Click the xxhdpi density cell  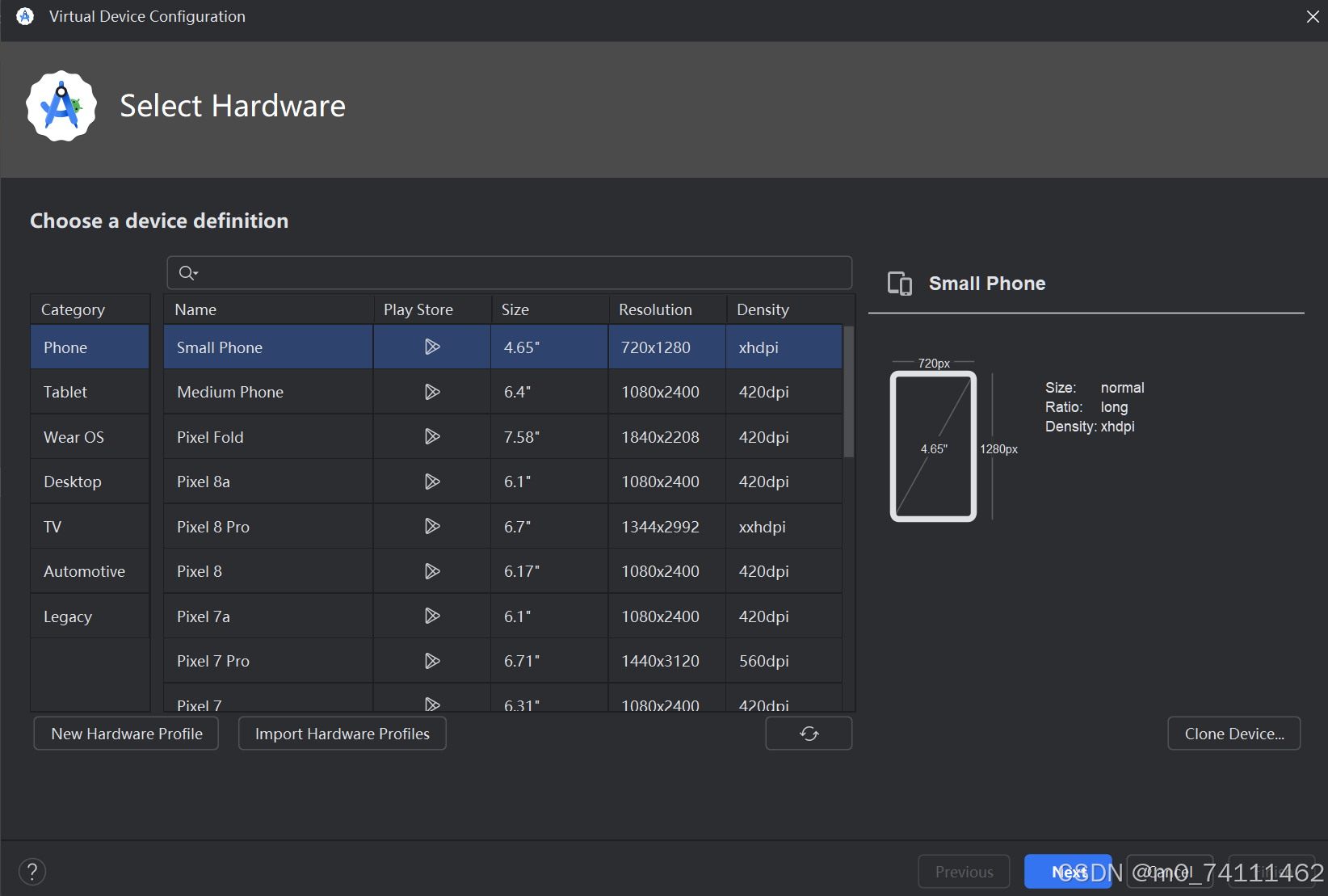click(784, 527)
